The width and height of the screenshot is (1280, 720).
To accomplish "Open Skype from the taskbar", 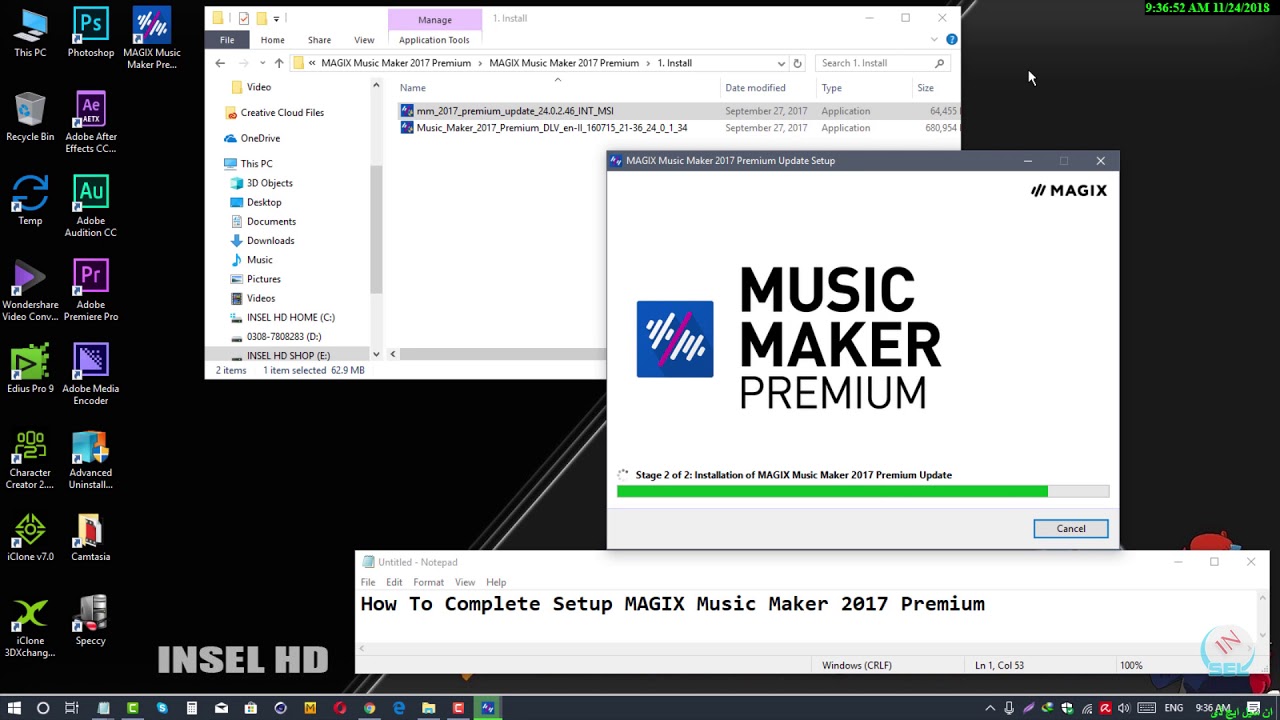I will point(162,708).
